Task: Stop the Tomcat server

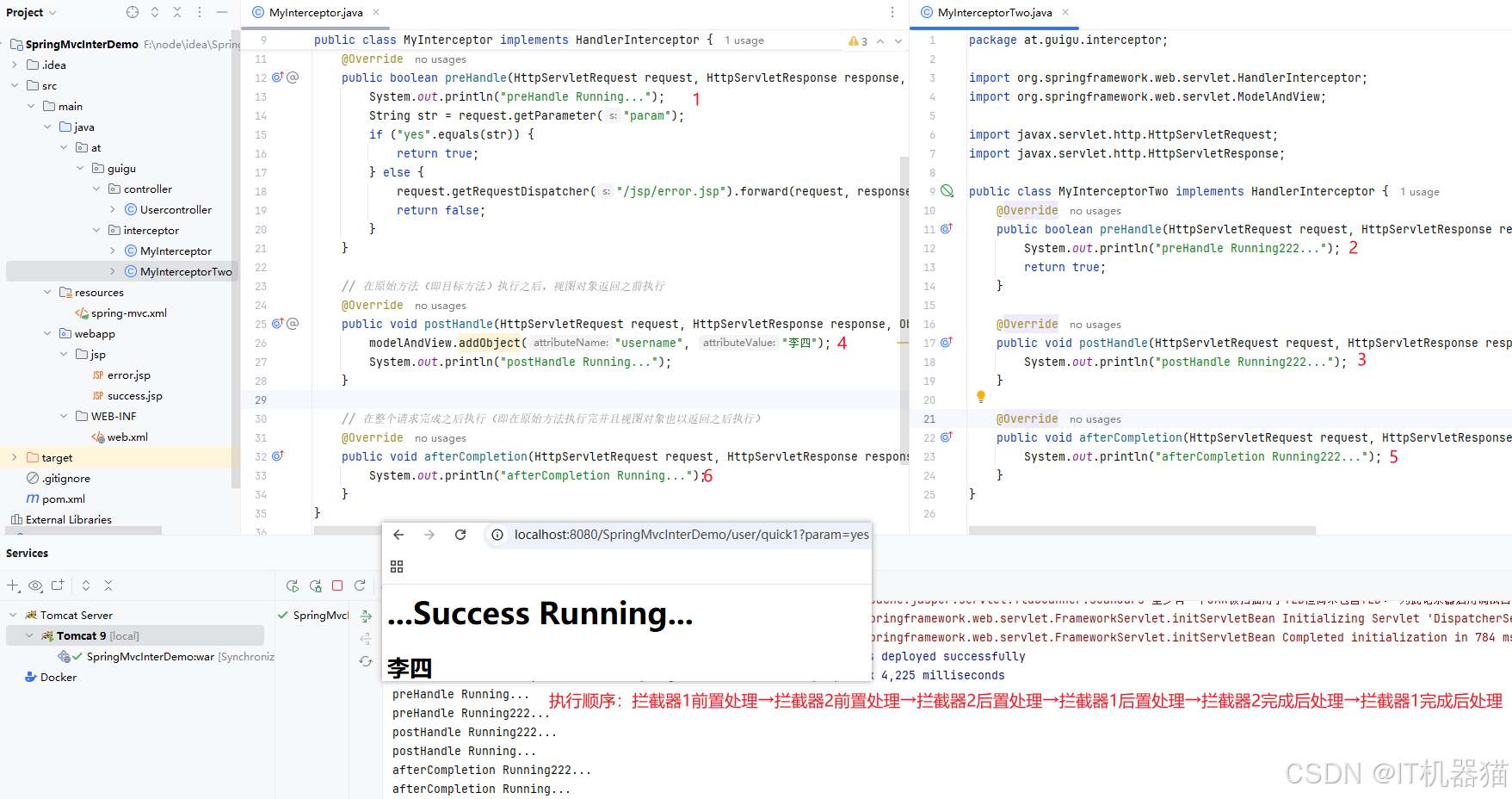Action: pyautogui.click(x=337, y=585)
